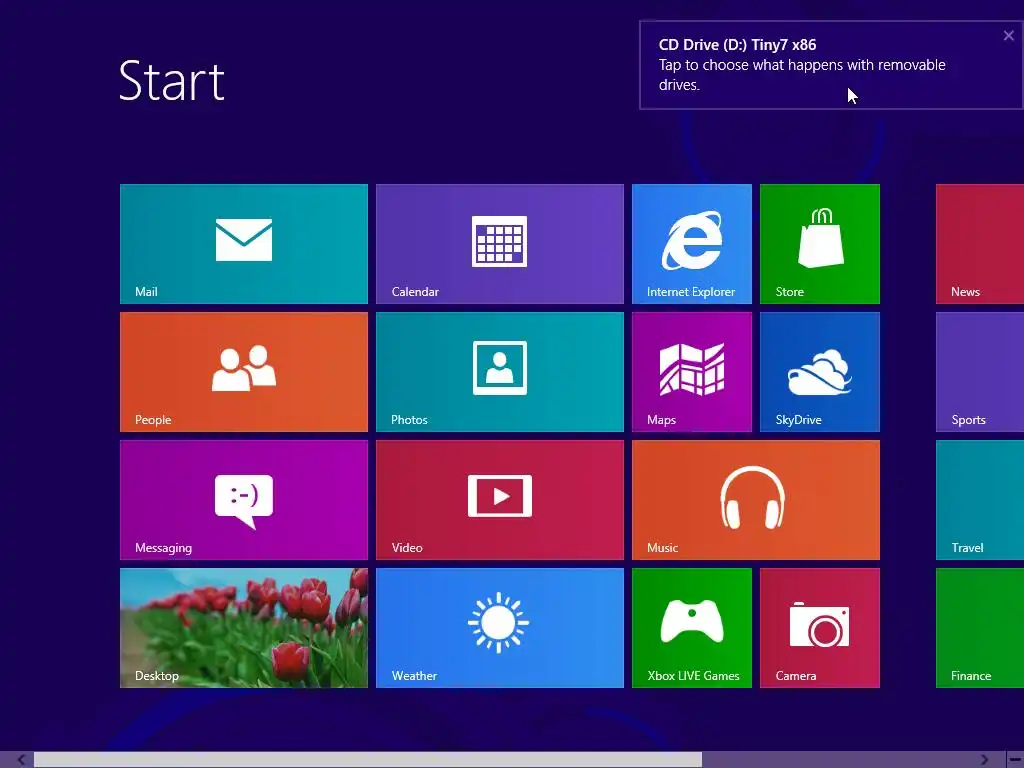This screenshot has height=768, width=1024.
Task: Launch Internet Explorer tile
Action: tap(692, 244)
